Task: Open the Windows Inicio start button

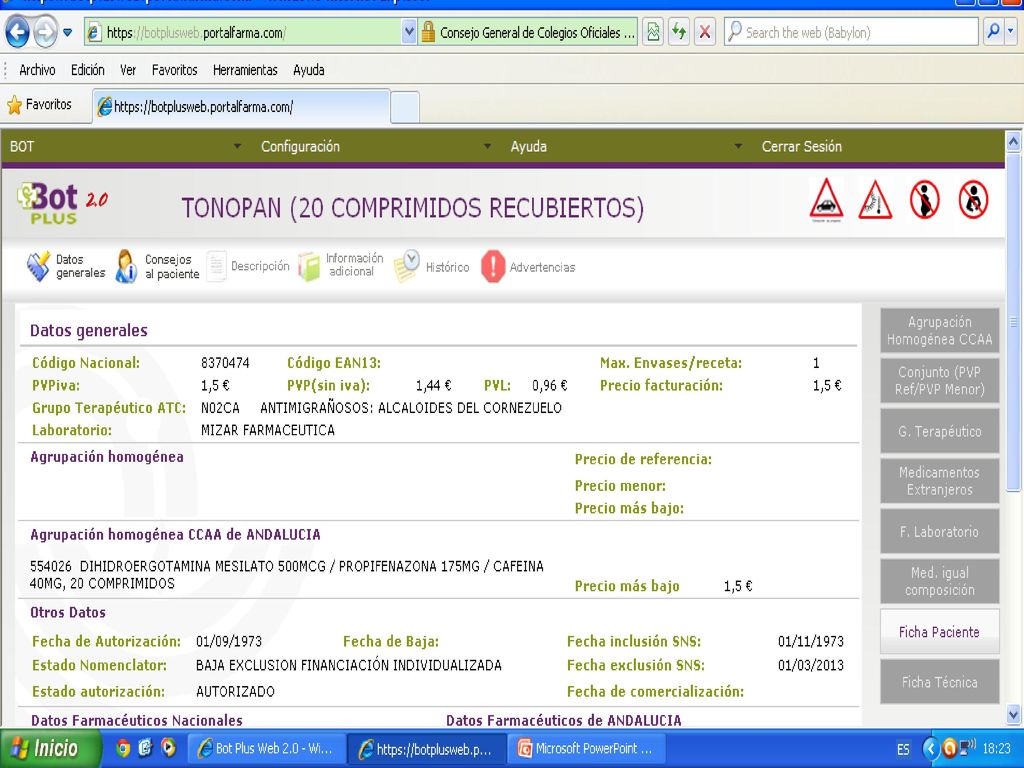Action: click(x=51, y=748)
